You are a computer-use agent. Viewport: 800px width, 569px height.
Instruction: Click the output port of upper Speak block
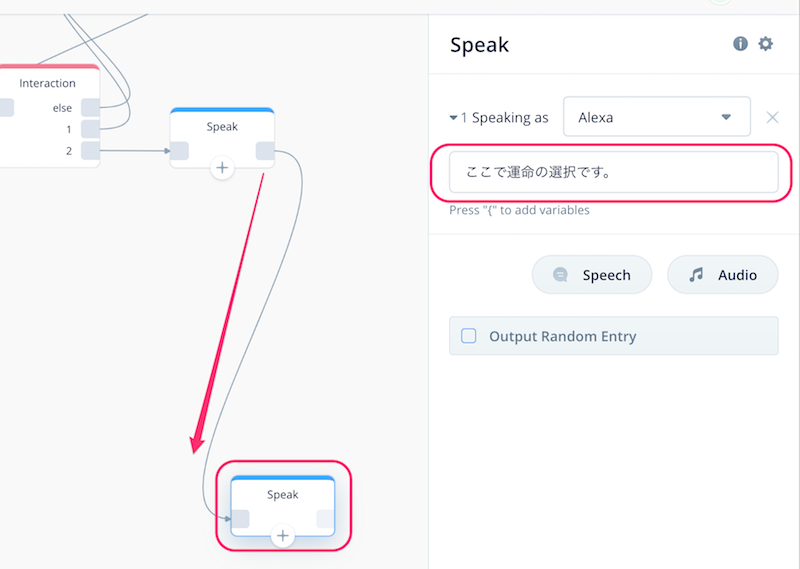point(265,151)
